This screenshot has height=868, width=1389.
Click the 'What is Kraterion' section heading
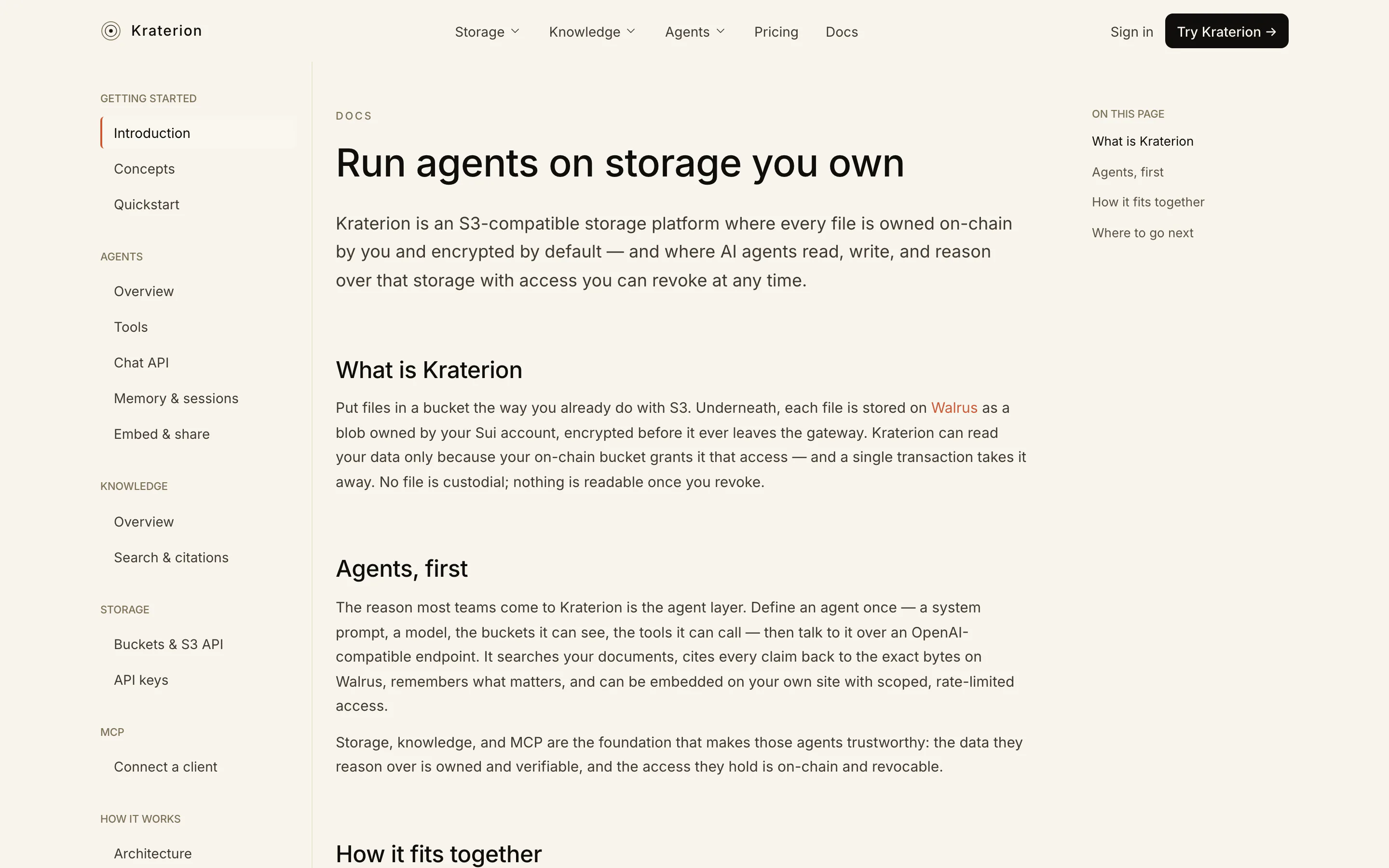point(429,370)
